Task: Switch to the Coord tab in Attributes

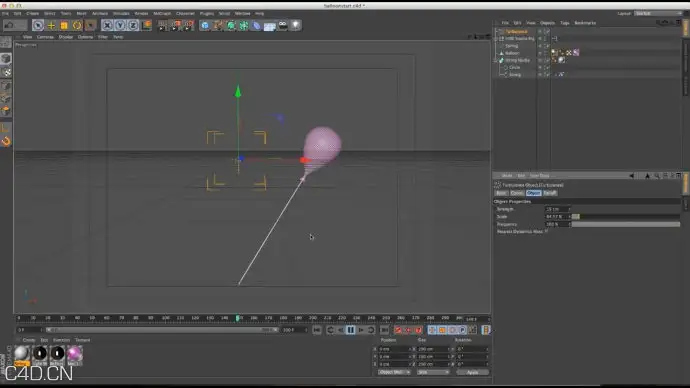Action: point(517,193)
